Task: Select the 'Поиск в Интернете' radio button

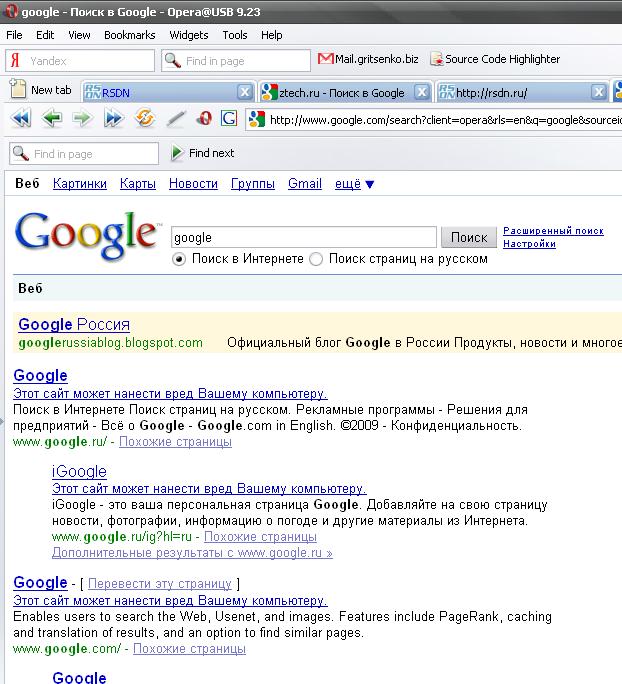Action: click(x=179, y=259)
